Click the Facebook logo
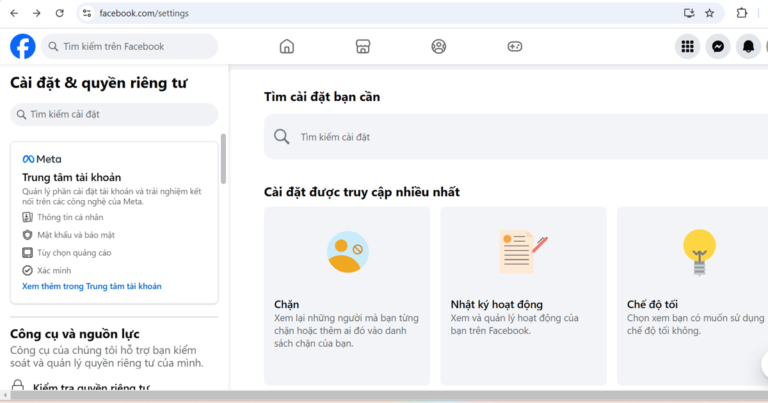The image size is (768, 403). [23, 47]
